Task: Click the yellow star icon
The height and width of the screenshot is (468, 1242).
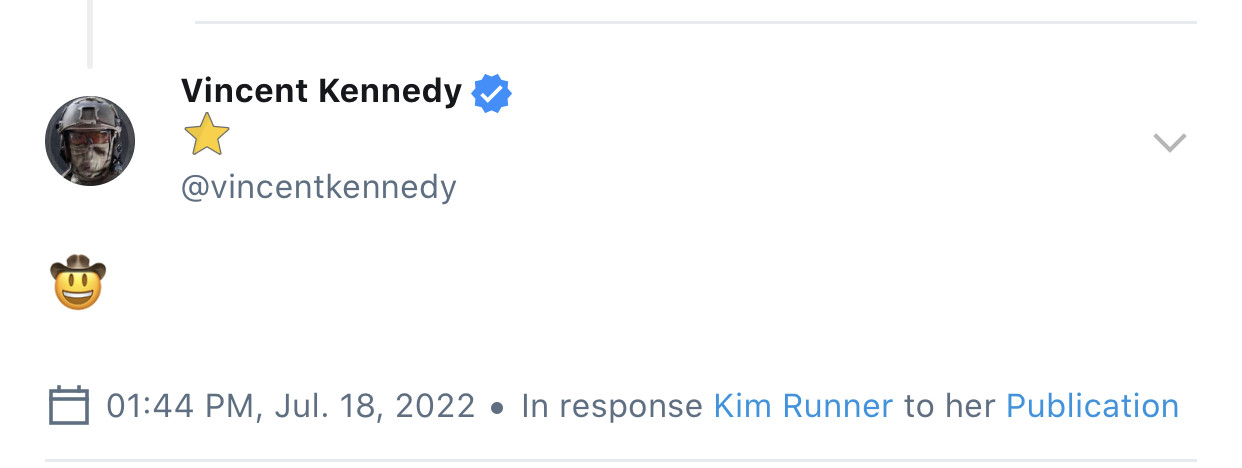Action: pyautogui.click(x=207, y=135)
